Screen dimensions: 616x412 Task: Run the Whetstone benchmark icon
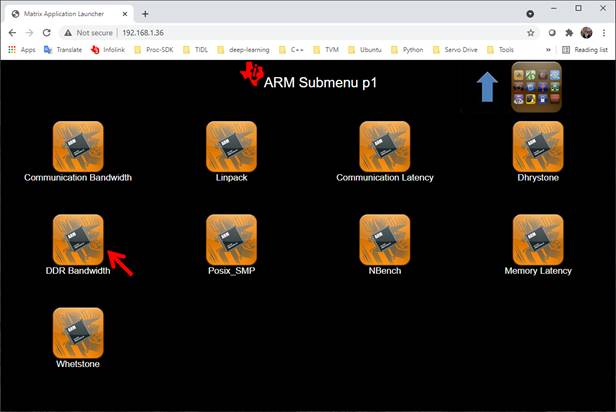(x=78, y=332)
